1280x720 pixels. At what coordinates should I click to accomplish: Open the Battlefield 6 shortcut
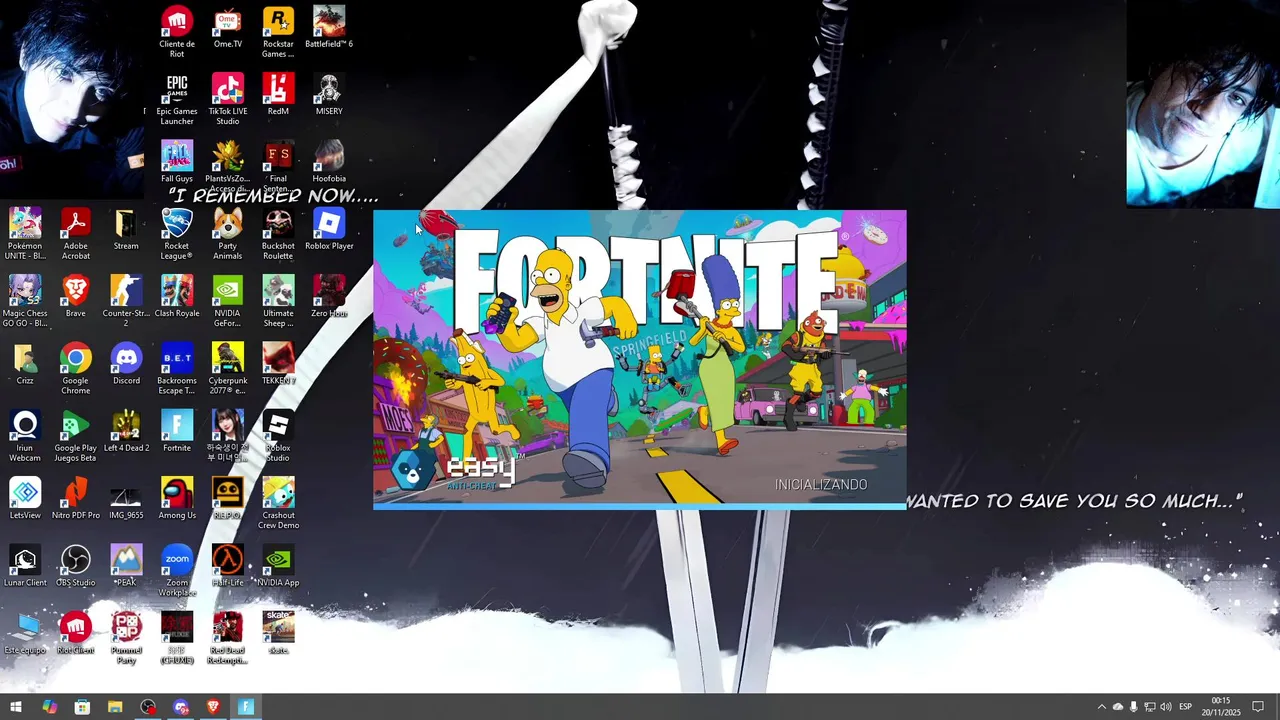click(x=329, y=28)
